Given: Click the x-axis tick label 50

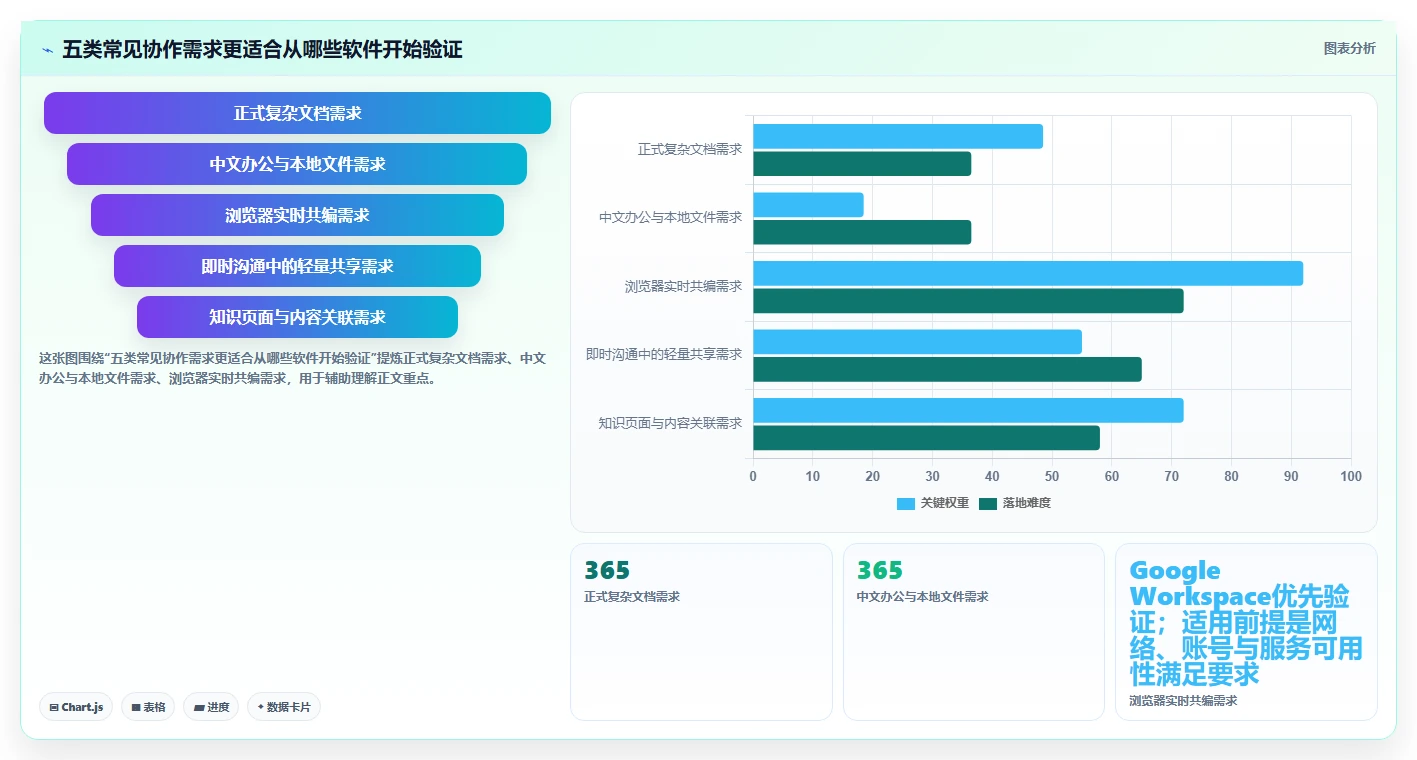Looking at the screenshot, I should pos(1052,476).
